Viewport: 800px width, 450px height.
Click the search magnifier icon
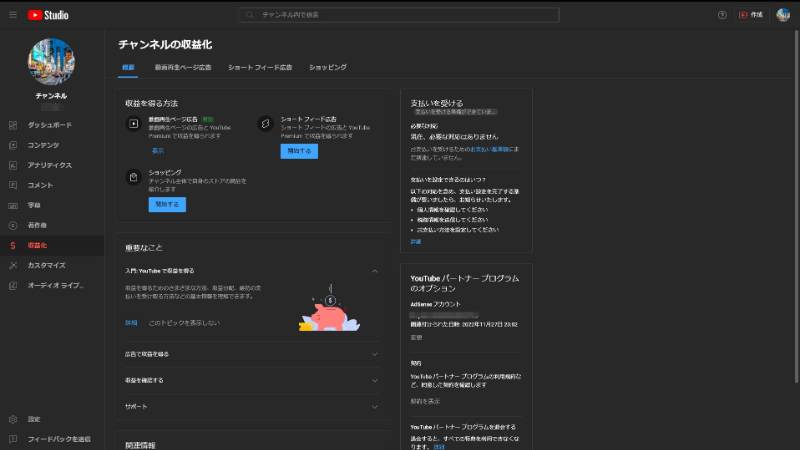tap(250, 15)
